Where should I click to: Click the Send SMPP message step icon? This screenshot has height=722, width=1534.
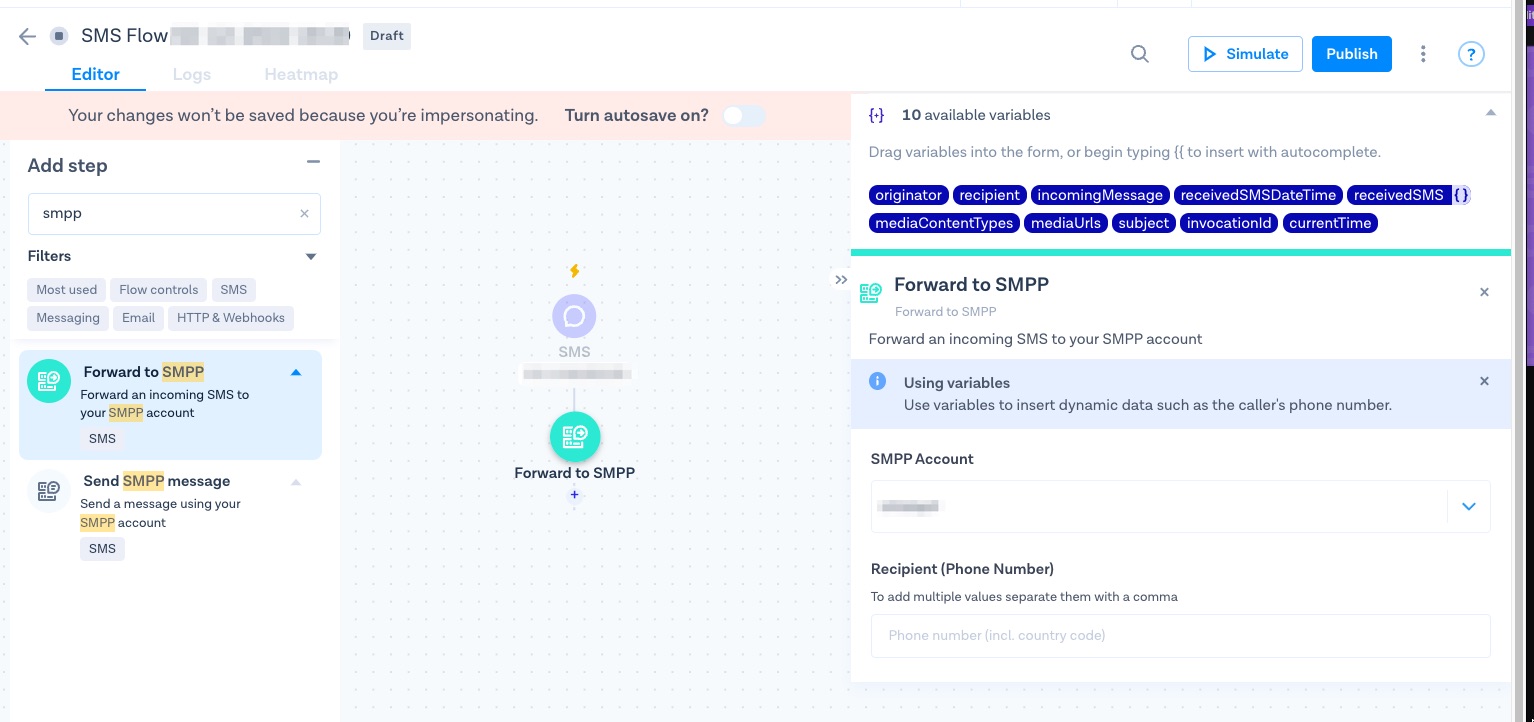click(48, 491)
